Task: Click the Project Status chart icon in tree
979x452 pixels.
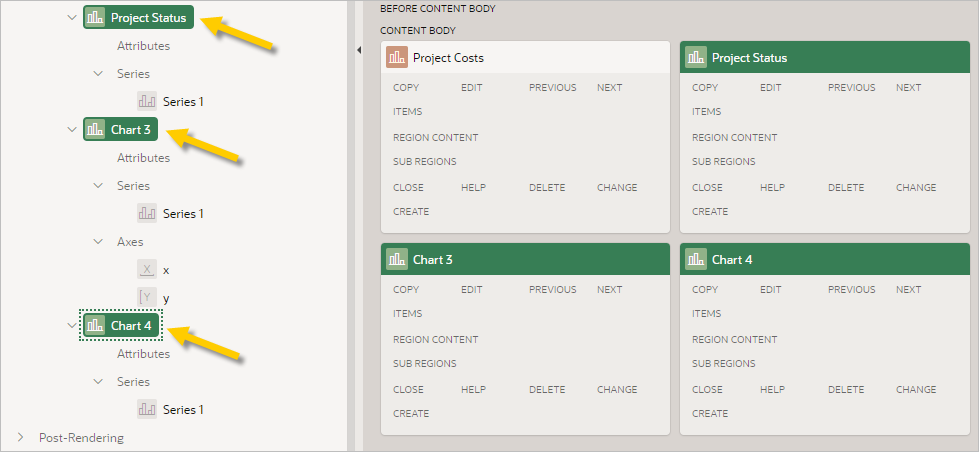Action: (x=96, y=18)
